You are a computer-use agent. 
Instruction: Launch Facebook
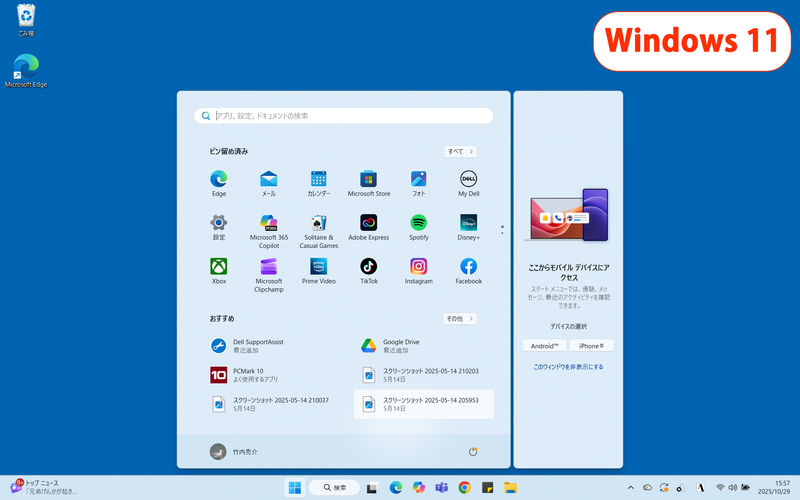468,271
